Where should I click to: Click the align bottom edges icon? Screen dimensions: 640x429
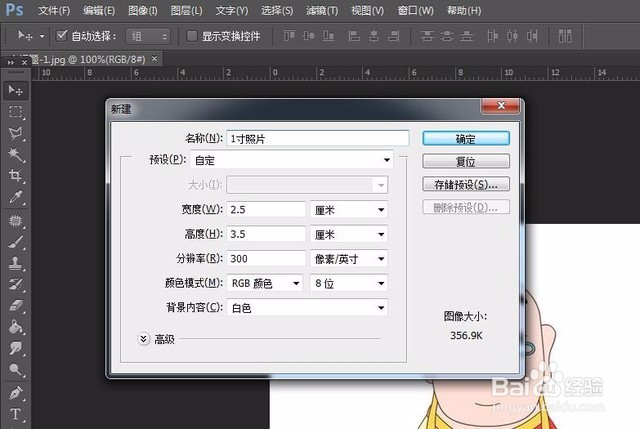329,36
